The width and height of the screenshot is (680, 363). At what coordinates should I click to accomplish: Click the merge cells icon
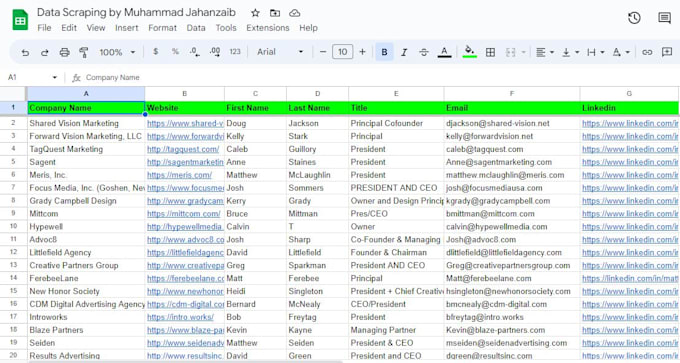(x=510, y=52)
